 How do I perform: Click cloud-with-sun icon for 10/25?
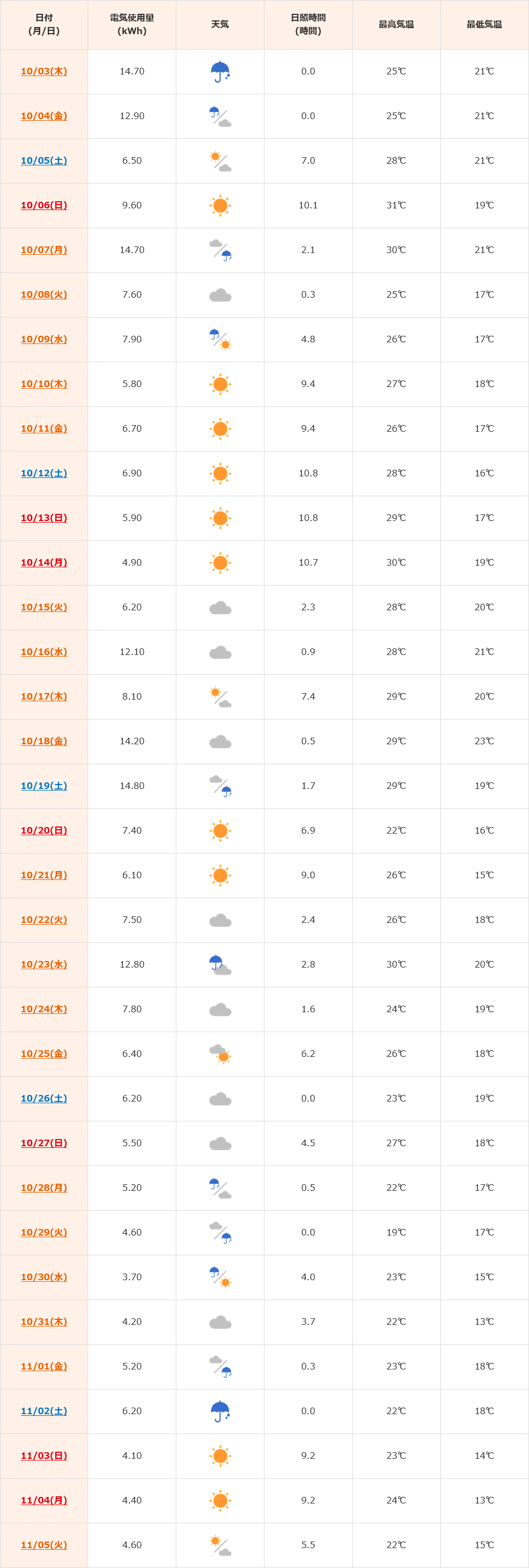tap(220, 1054)
